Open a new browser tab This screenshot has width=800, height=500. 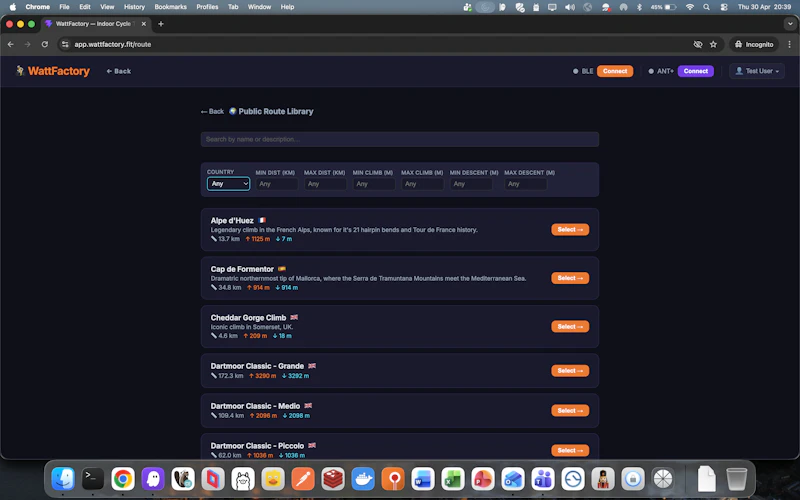click(x=161, y=24)
